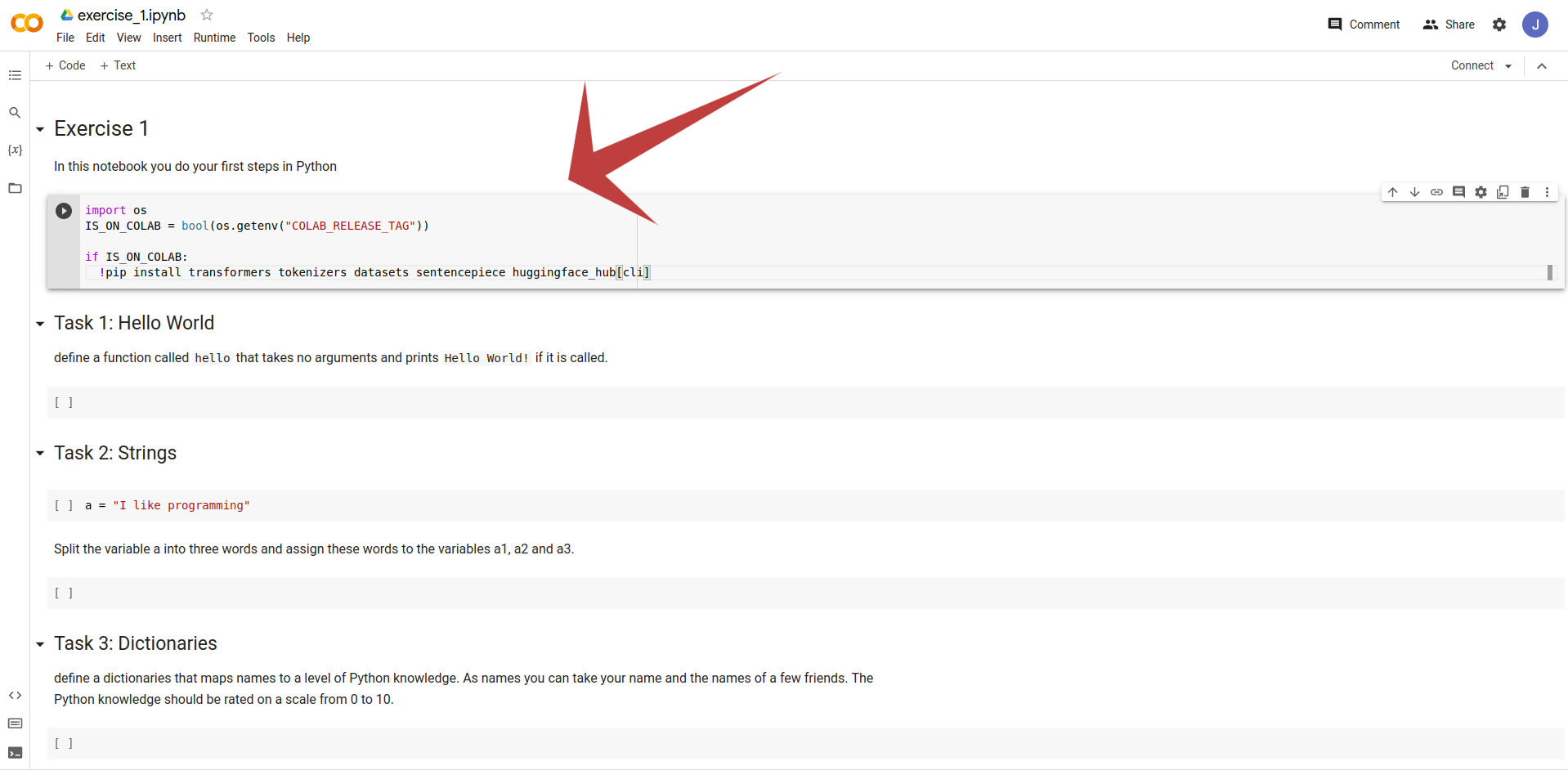This screenshot has height=775, width=1568.
Task: Open the terminal panel
Action: [15, 753]
